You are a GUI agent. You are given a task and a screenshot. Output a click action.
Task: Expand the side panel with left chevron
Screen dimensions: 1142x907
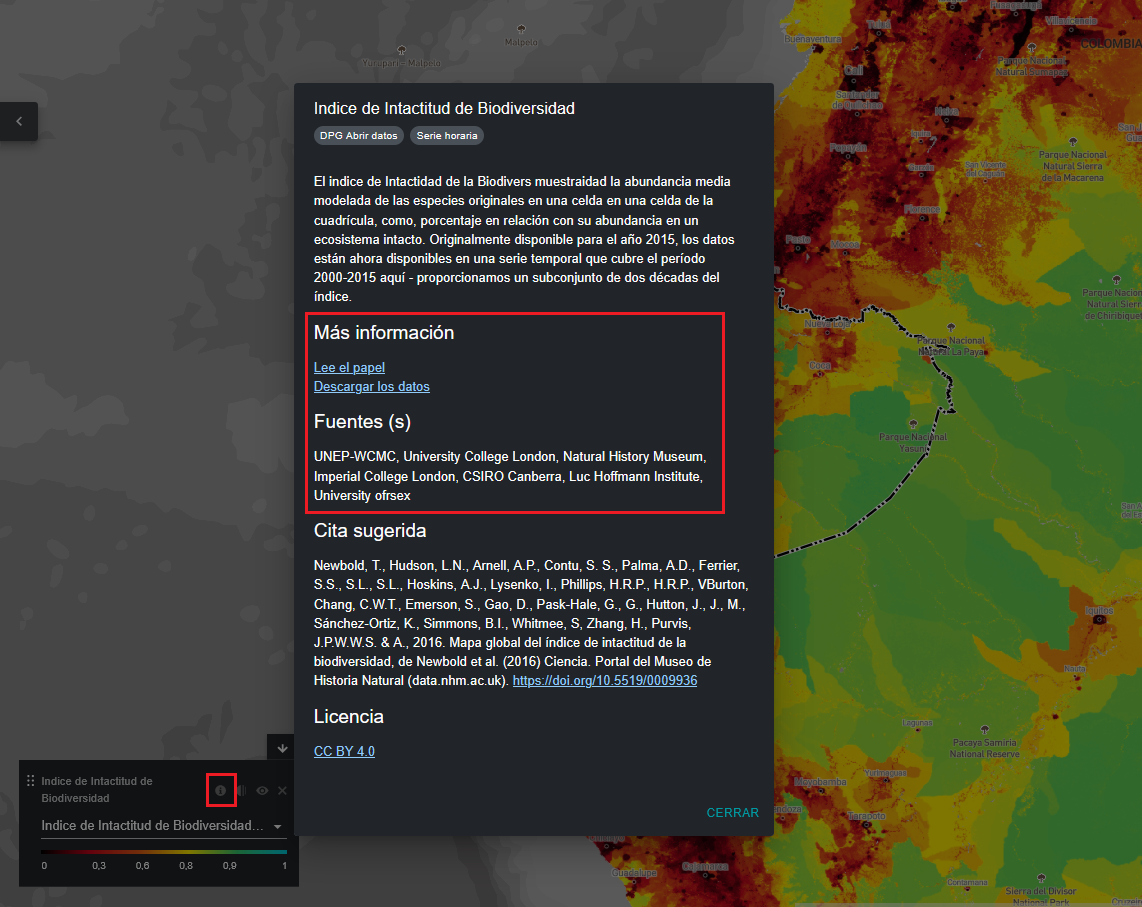[19, 122]
